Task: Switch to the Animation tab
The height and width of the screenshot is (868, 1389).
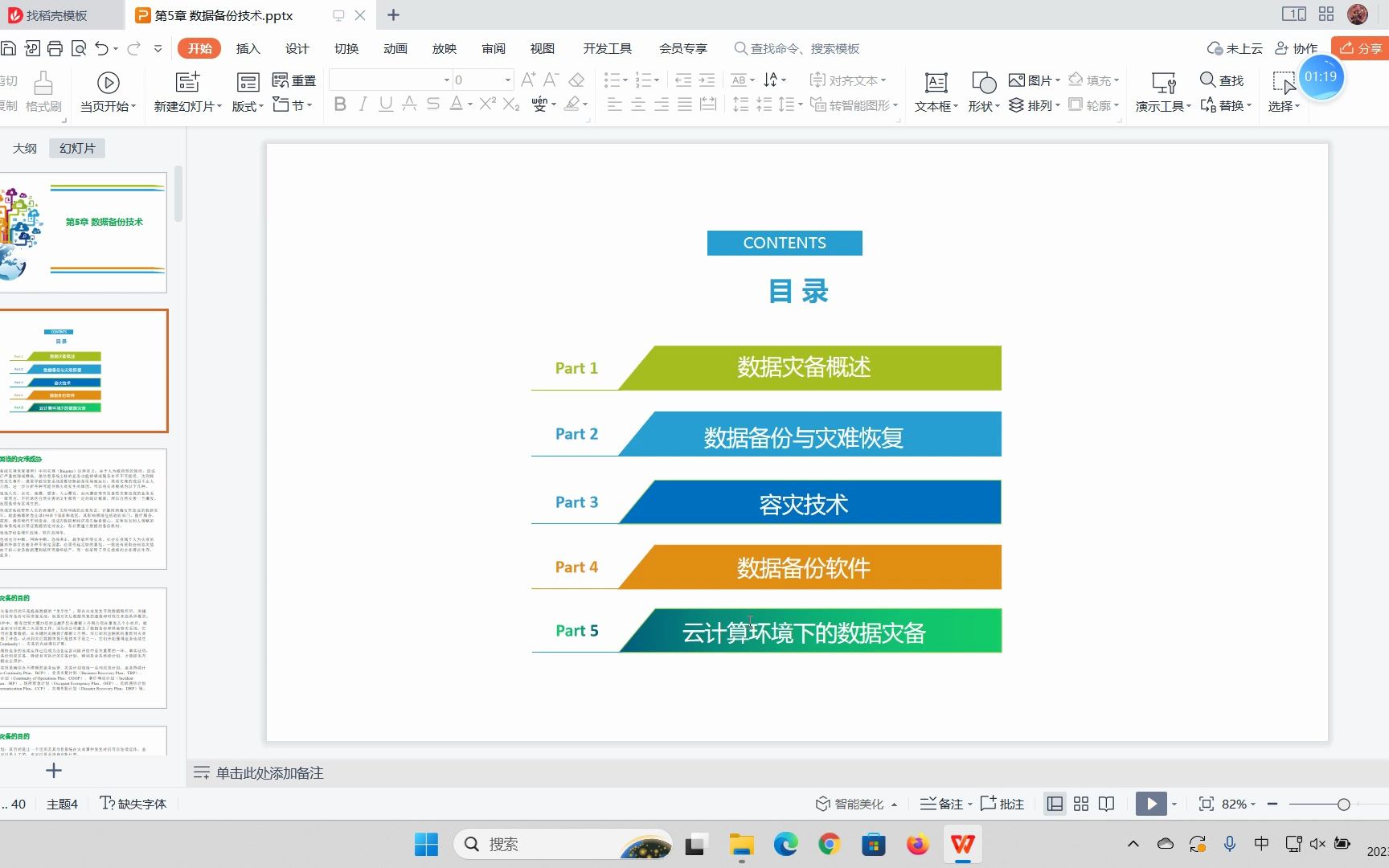Action: (x=395, y=48)
